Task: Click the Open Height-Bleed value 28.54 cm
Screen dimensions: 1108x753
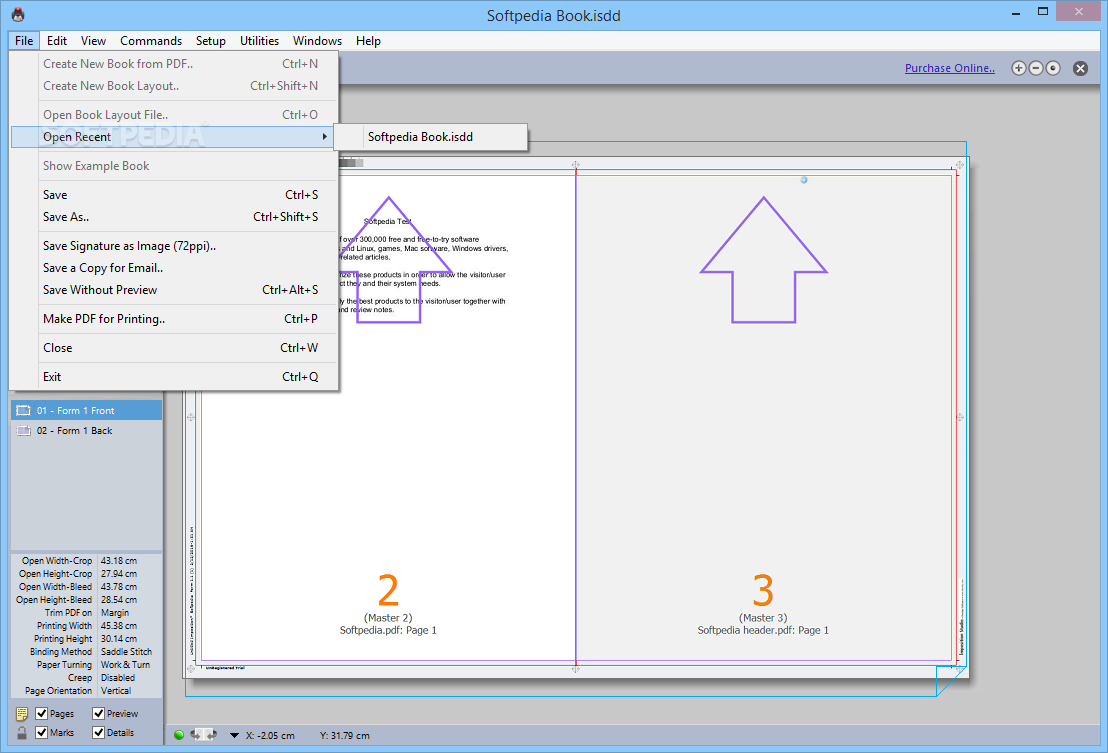Action: (119, 600)
